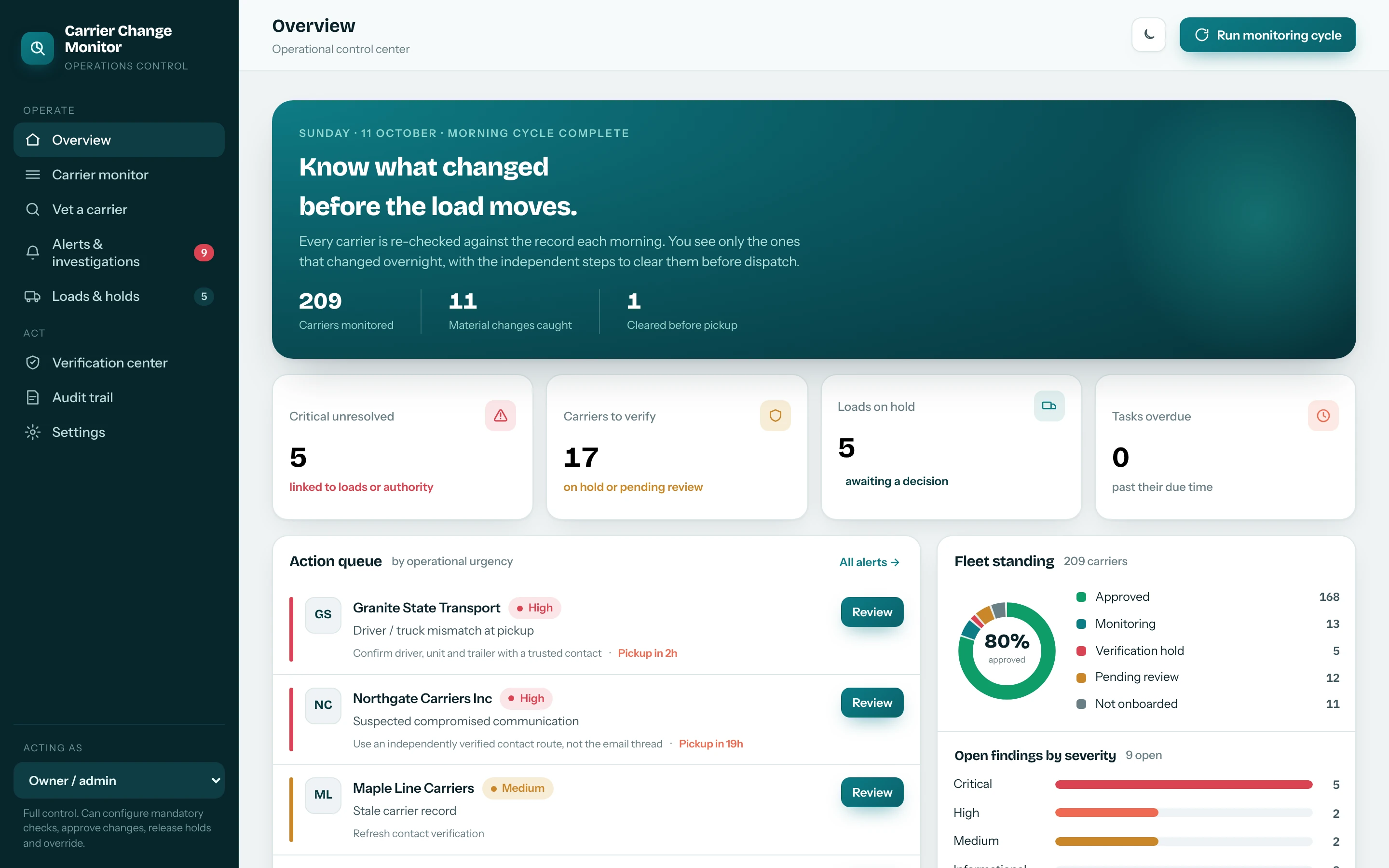Click the truck icon beside Loads & holds
The width and height of the screenshot is (1389, 868).
coord(33,296)
